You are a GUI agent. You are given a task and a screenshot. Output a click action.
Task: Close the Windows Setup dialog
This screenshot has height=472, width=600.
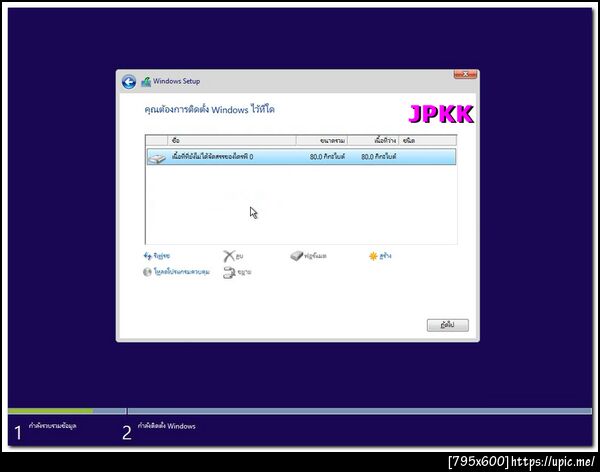pos(465,74)
